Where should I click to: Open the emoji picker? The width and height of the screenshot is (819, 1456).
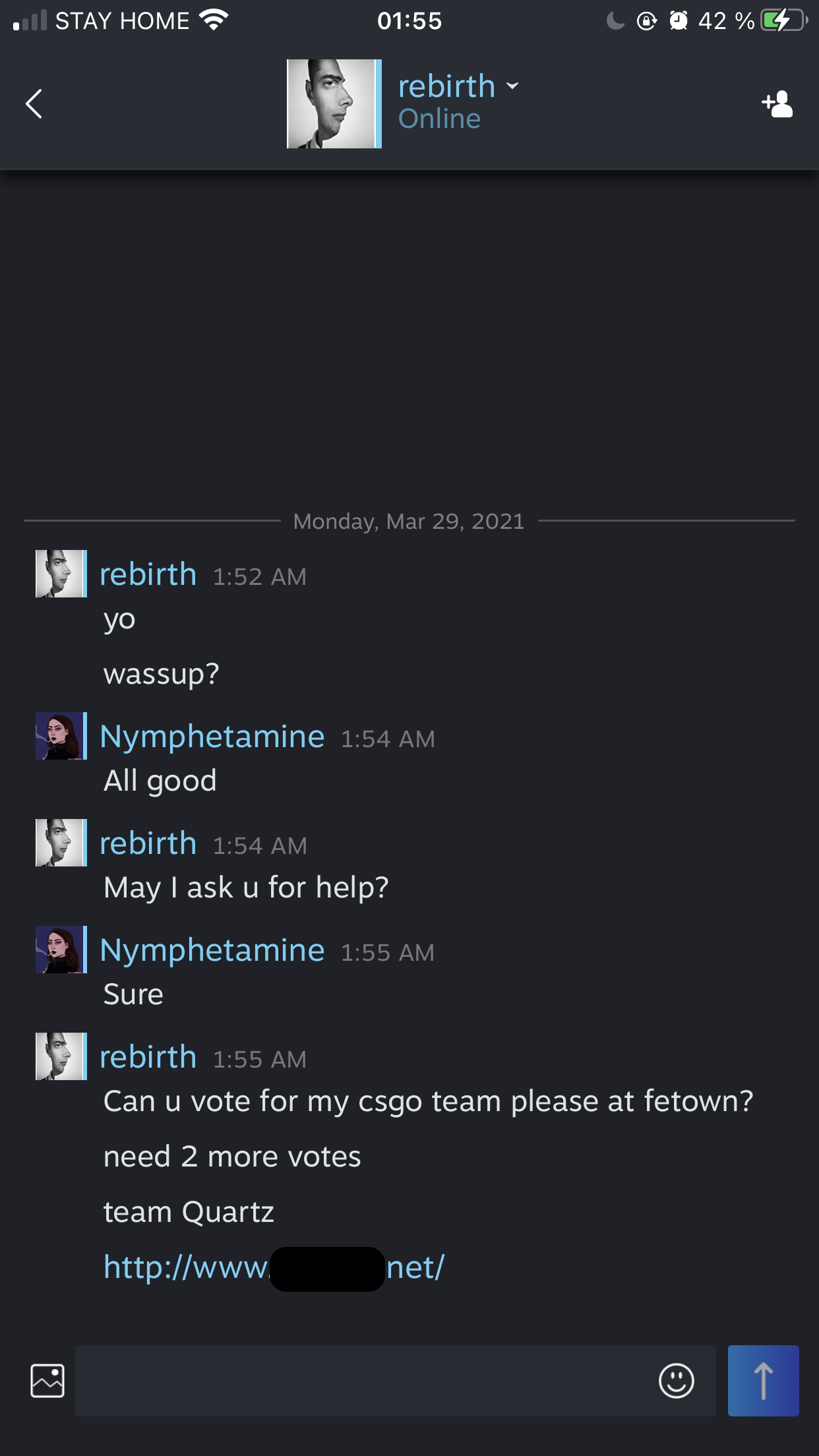pos(676,1381)
